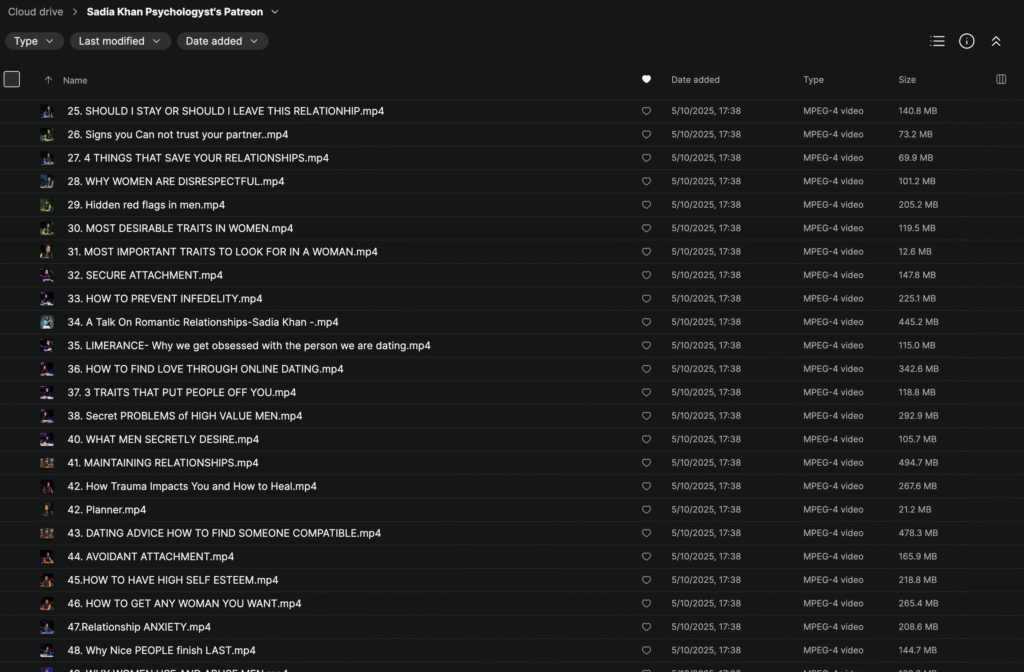Open the Last modified filter dropdown
Screen dimensions: 1024x672
[120, 41]
